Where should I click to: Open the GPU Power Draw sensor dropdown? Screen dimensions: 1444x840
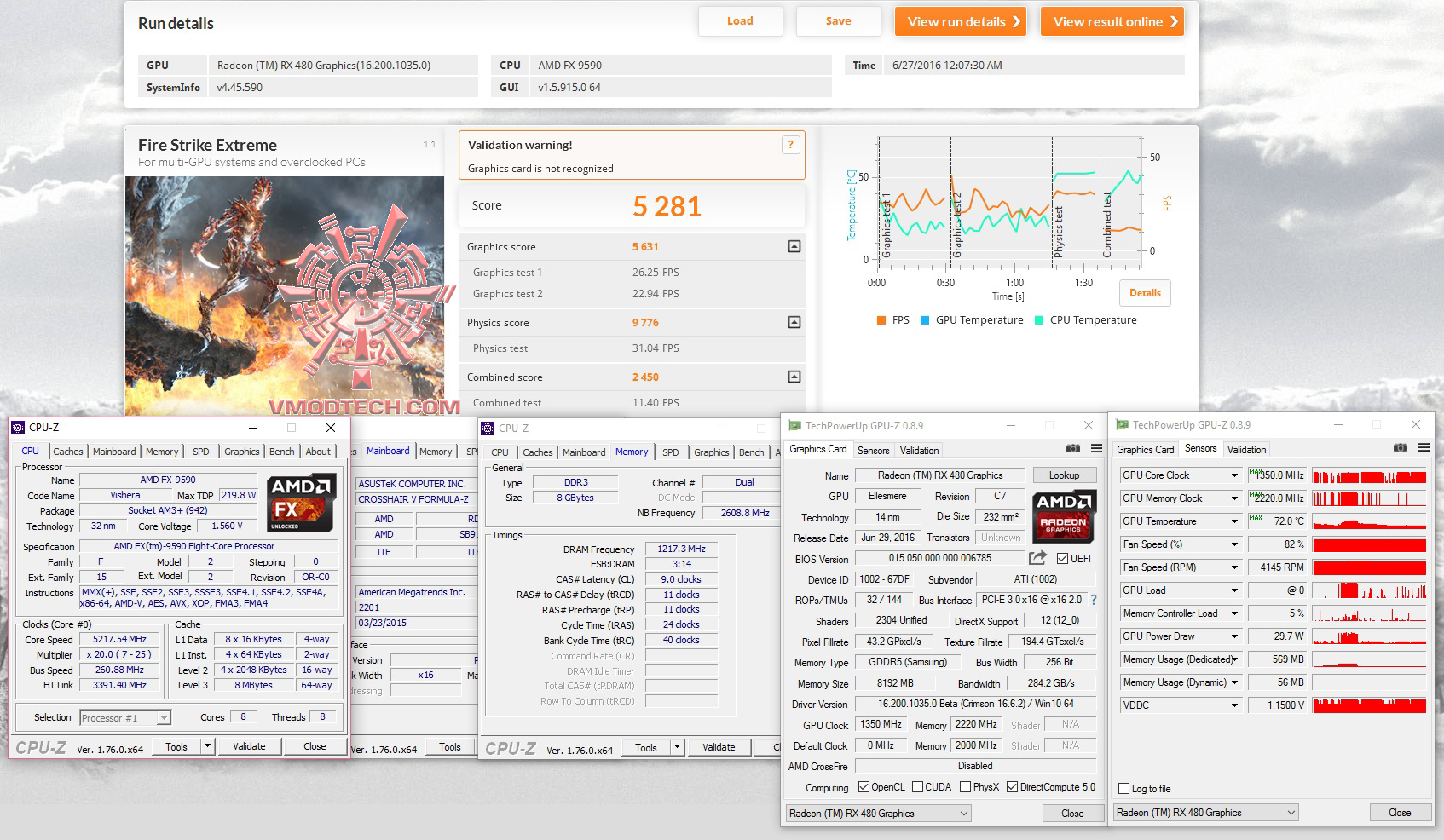tap(1233, 636)
